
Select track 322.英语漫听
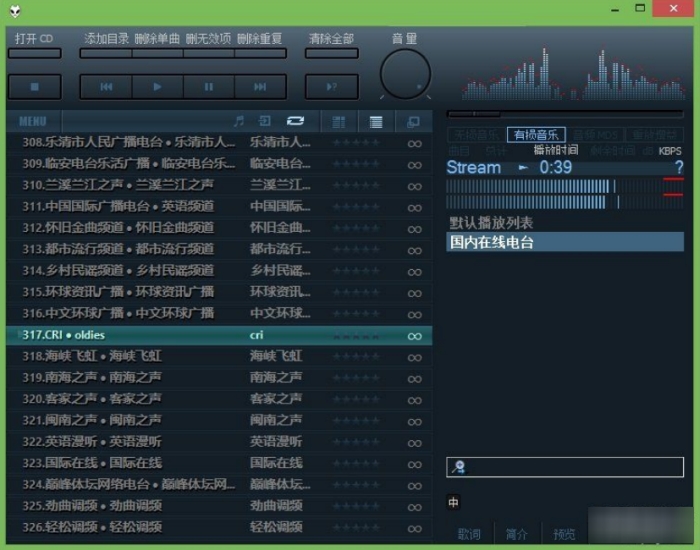click(x=219, y=442)
